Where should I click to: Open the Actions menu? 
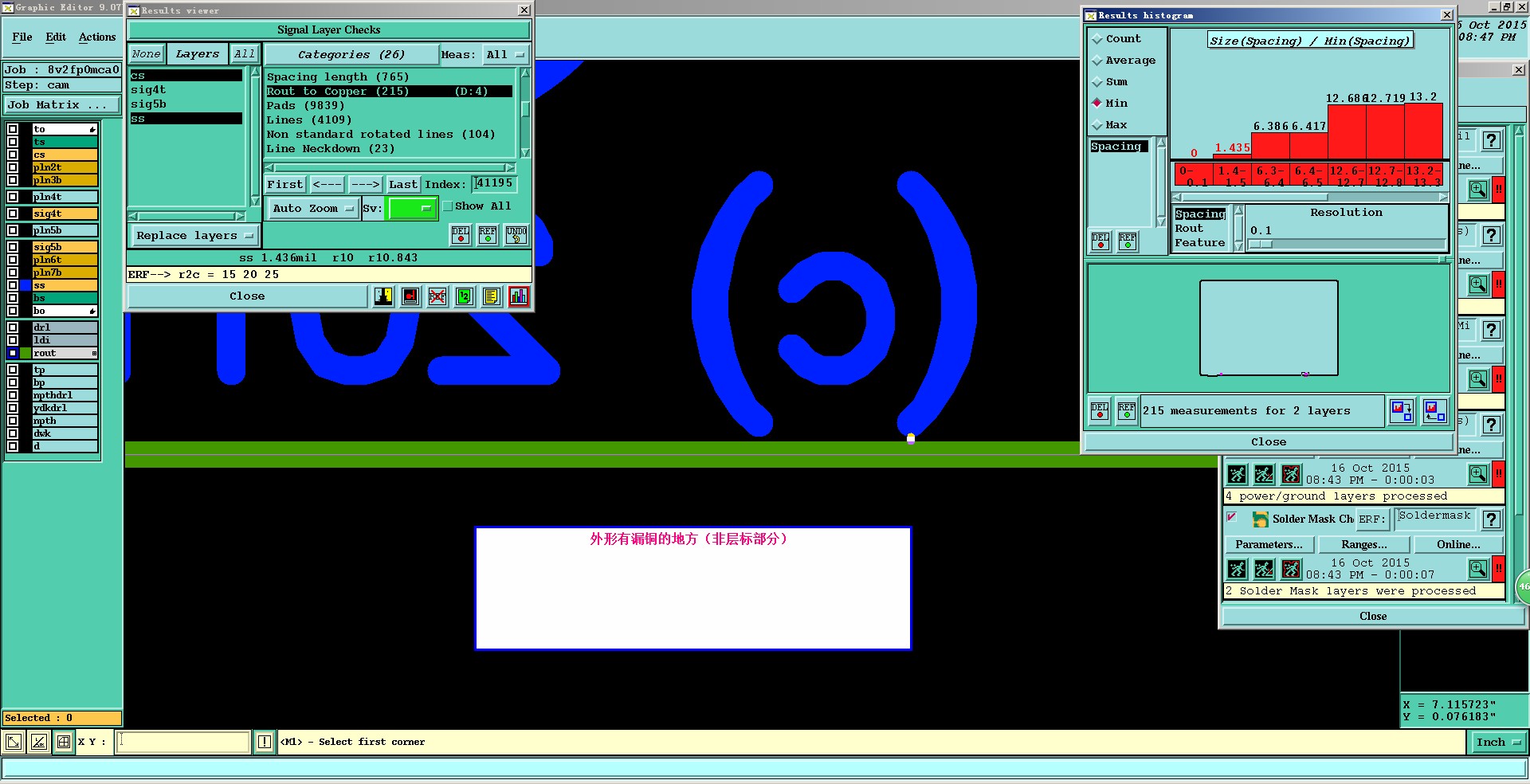[x=97, y=37]
